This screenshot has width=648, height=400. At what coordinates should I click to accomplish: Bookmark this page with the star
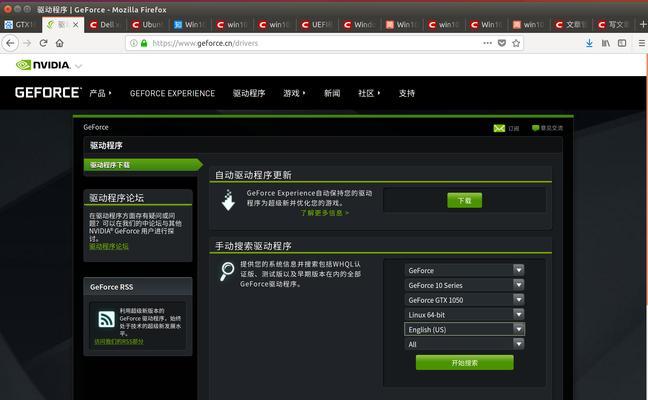(x=516, y=43)
